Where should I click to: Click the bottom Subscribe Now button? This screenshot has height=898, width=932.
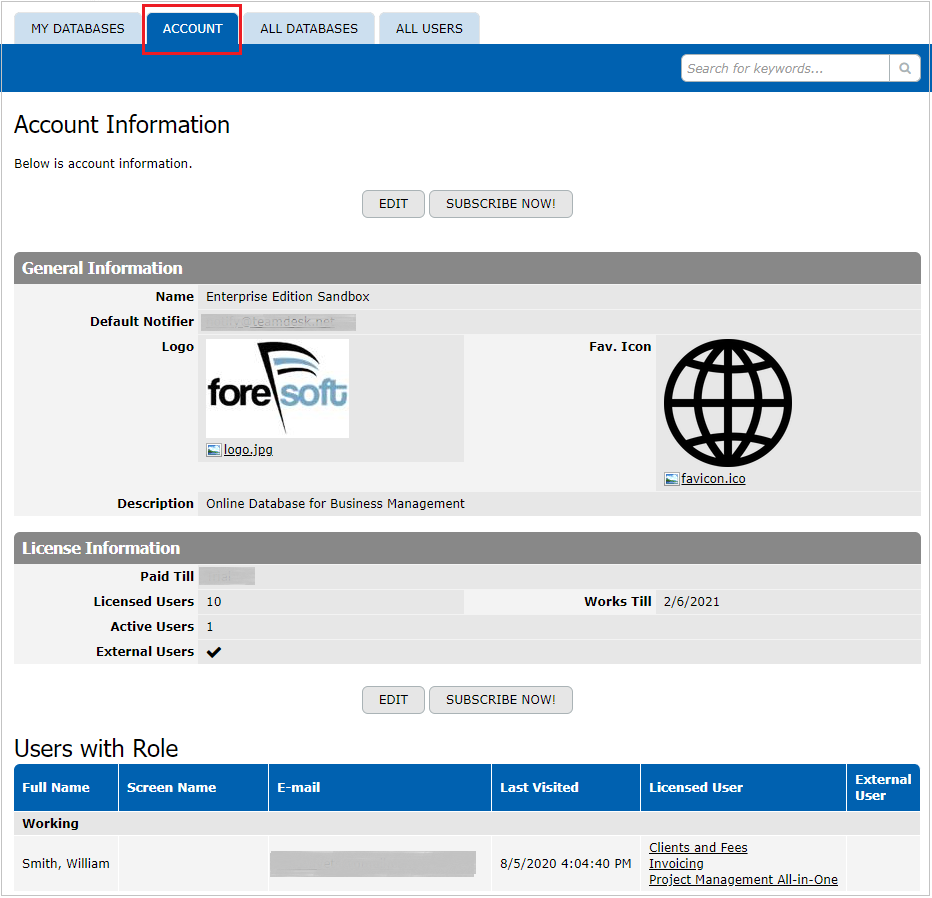point(501,700)
